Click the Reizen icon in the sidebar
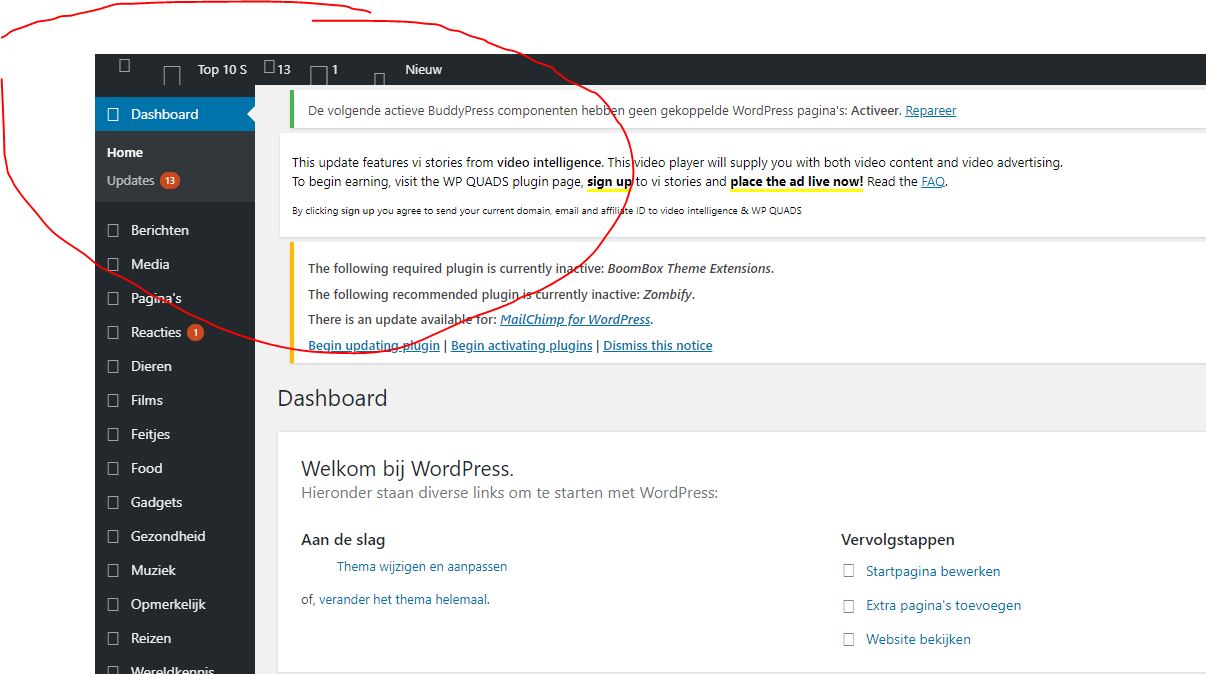The height and width of the screenshot is (674, 1206). (113, 638)
